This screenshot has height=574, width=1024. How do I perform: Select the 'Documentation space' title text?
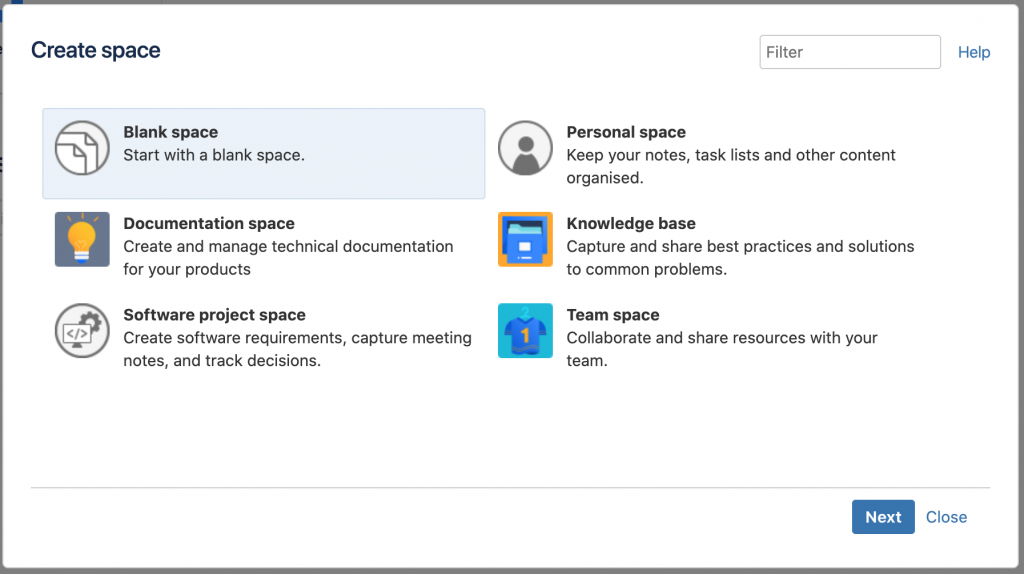(208, 223)
